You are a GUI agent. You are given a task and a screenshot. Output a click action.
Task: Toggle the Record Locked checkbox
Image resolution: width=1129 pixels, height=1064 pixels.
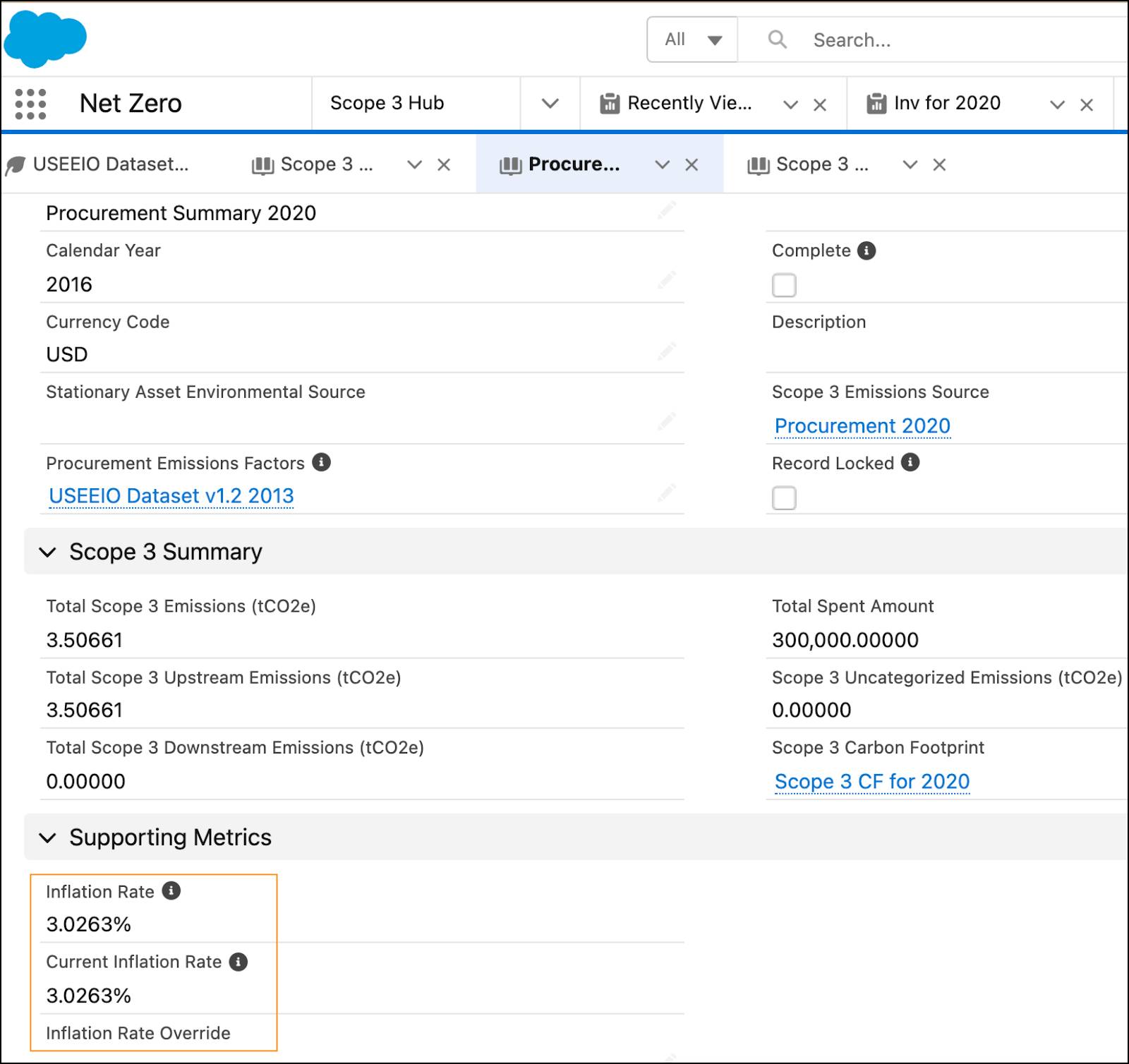click(784, 497)
